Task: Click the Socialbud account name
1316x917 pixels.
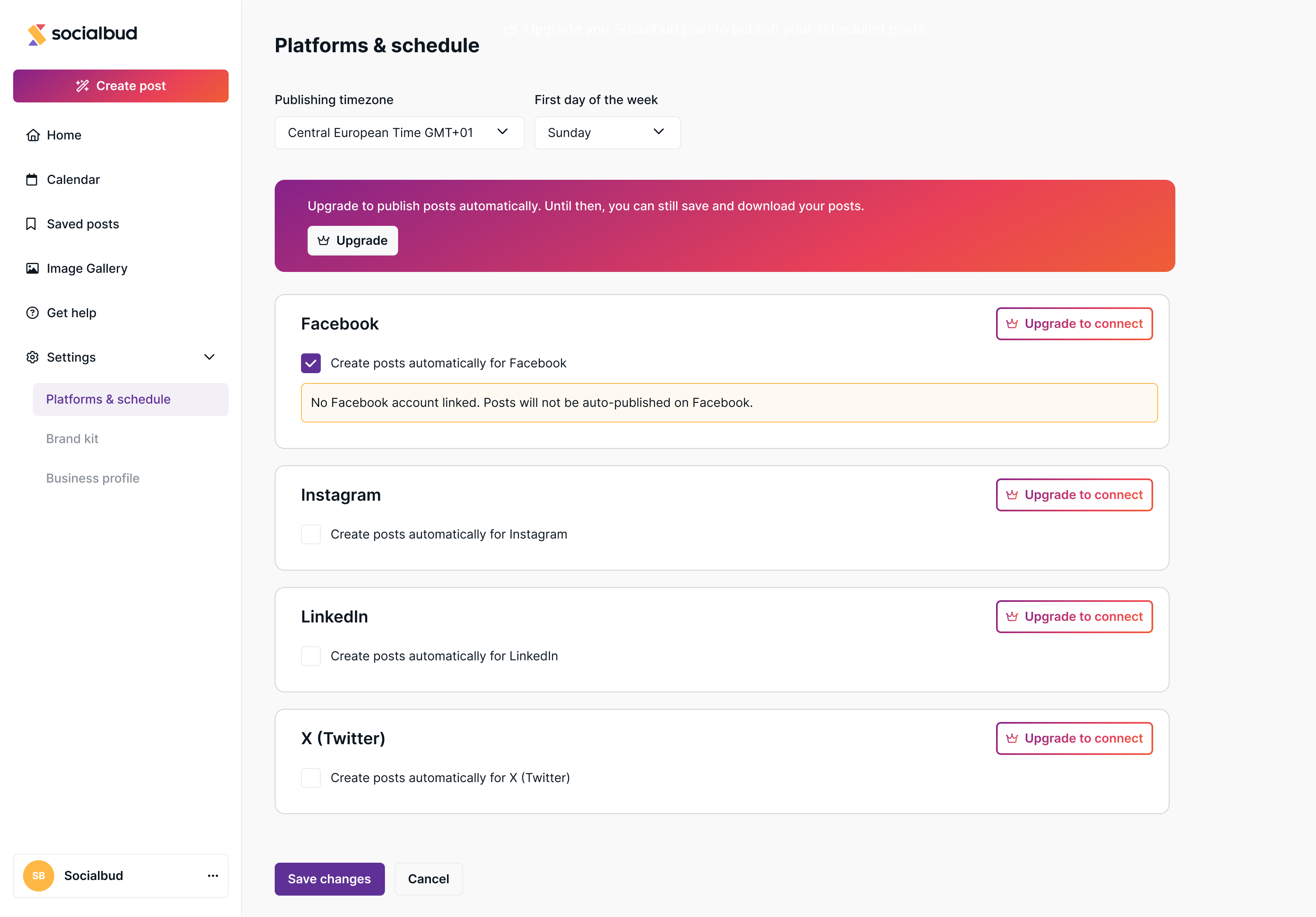Action: pos(93,876)
